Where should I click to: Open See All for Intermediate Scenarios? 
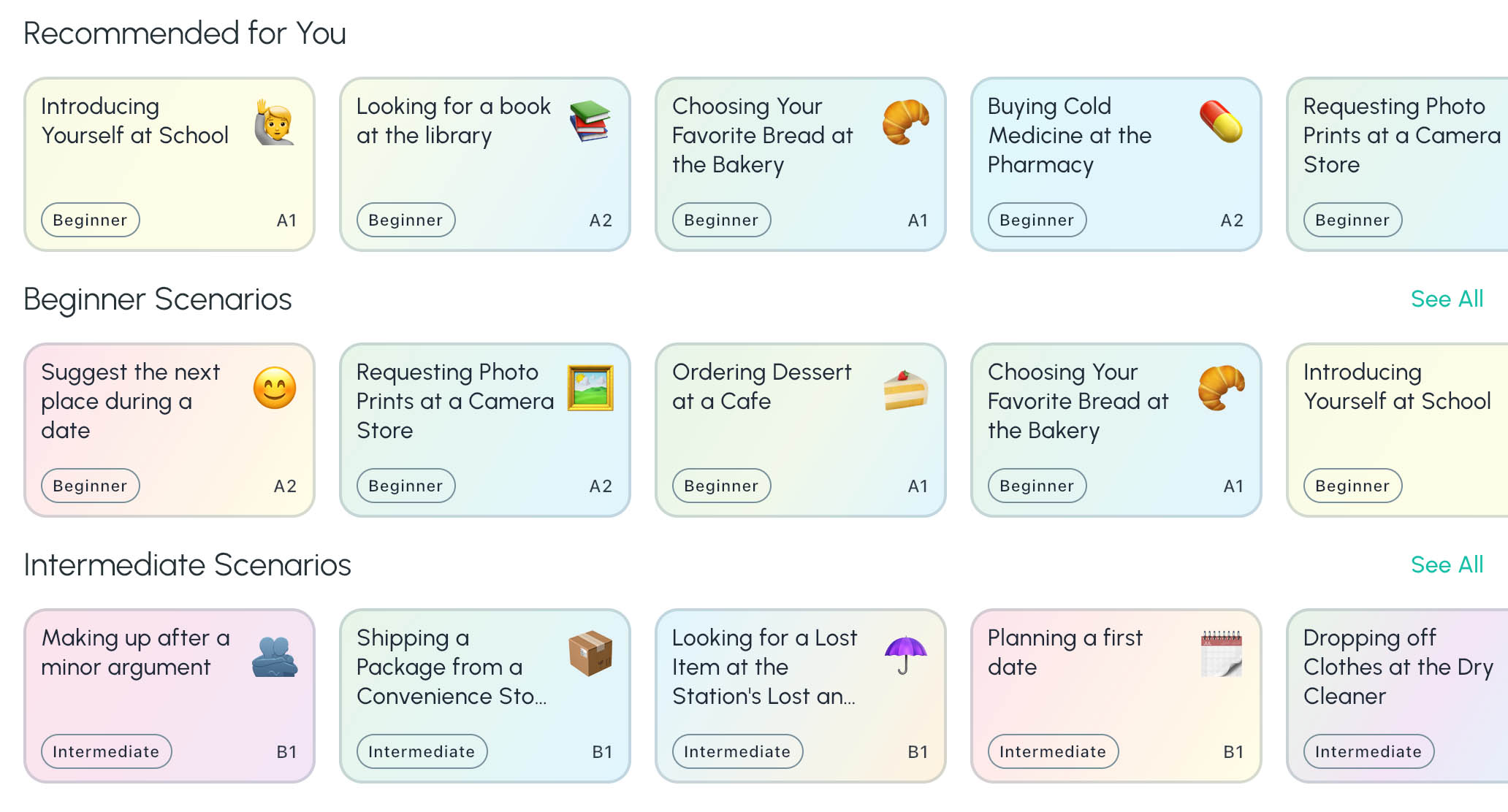pos(1446,564)
